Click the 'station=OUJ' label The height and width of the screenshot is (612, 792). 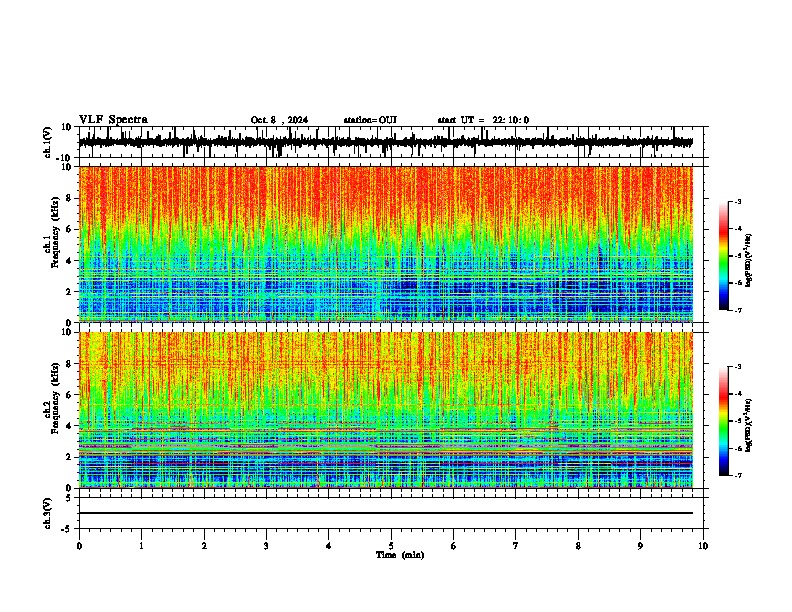370,120
